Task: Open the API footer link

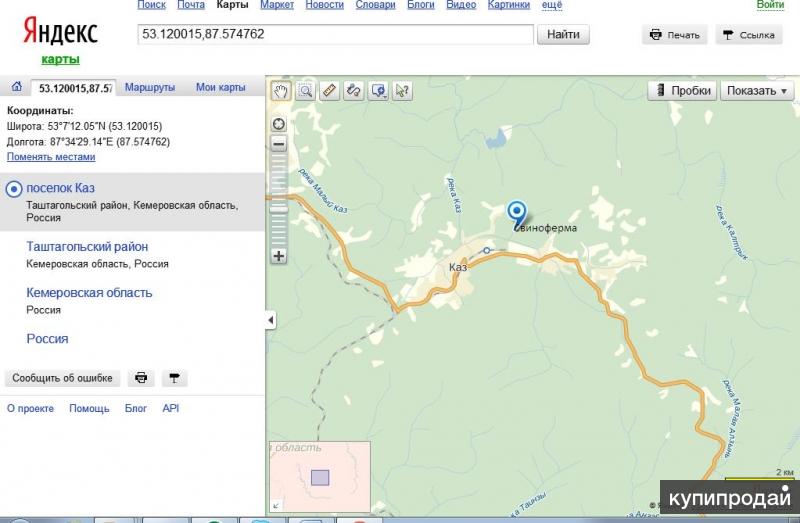Action: pos(170,408)
